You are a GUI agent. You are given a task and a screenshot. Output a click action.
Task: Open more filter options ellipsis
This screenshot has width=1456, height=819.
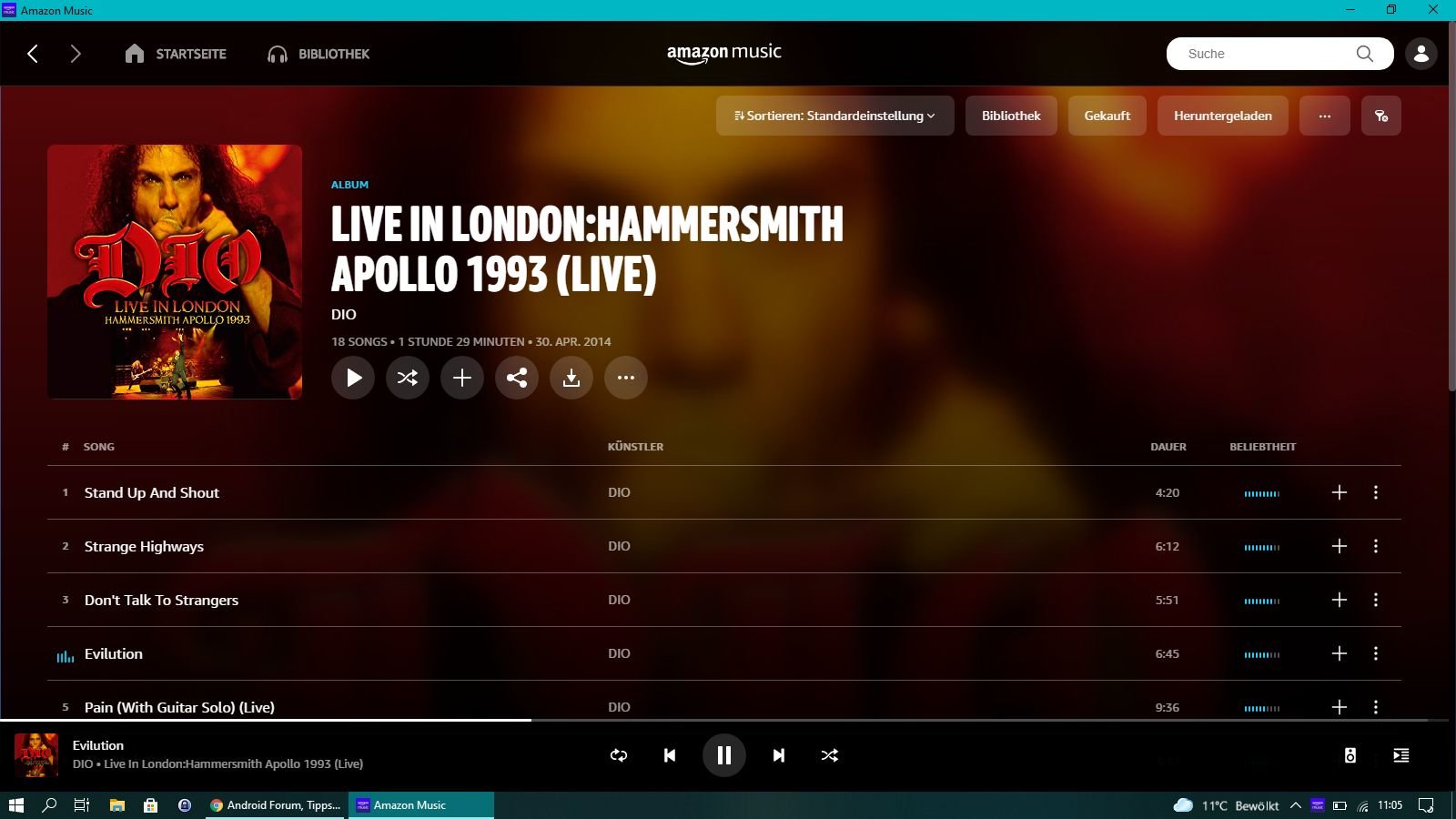pyautogui.click(x=1325, y=116)
